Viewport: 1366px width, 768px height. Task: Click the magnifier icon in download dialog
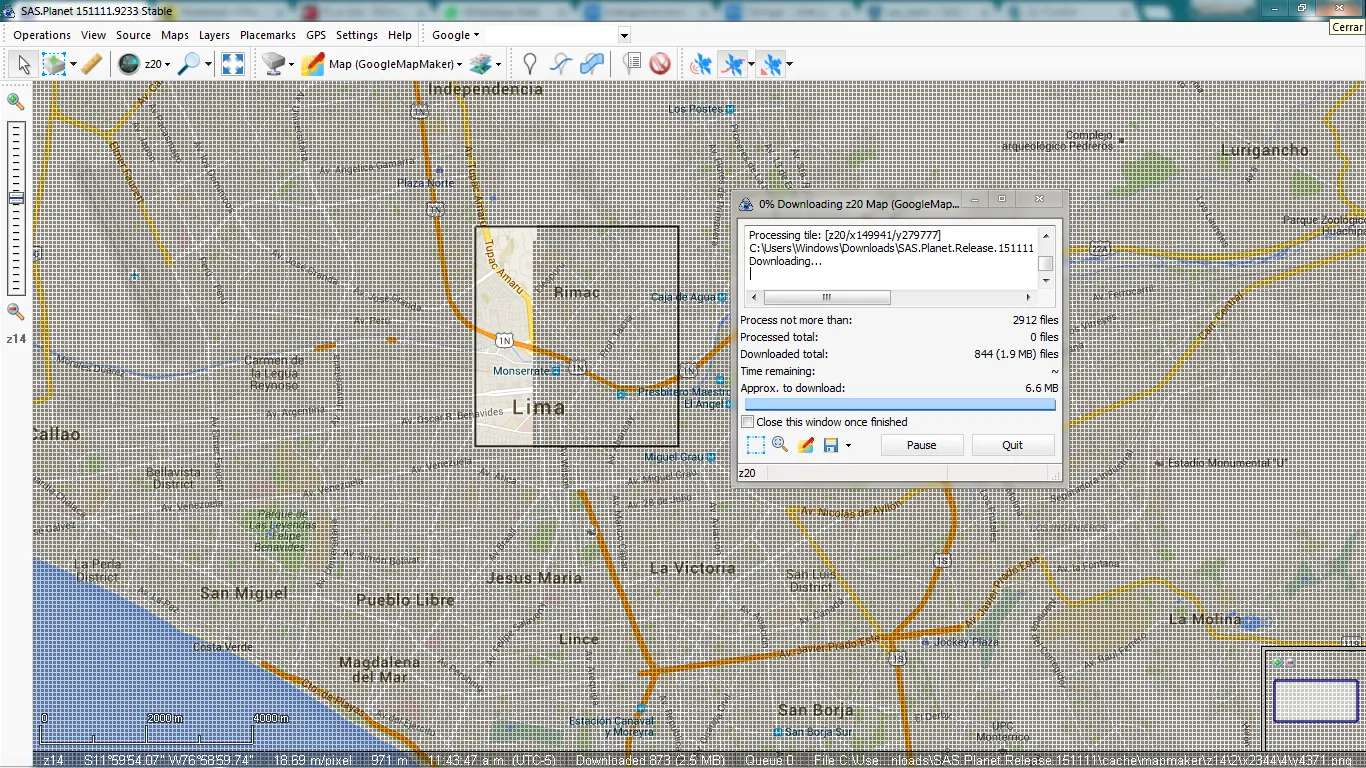780,445
